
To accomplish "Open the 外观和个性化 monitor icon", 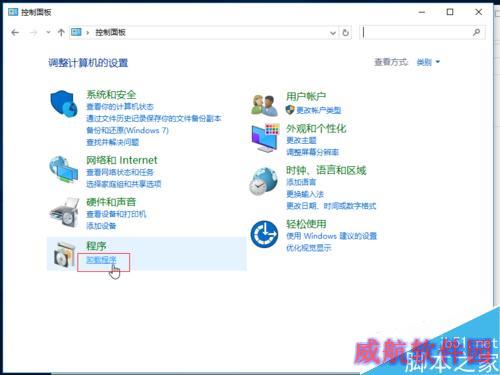I will pos(265,138).
